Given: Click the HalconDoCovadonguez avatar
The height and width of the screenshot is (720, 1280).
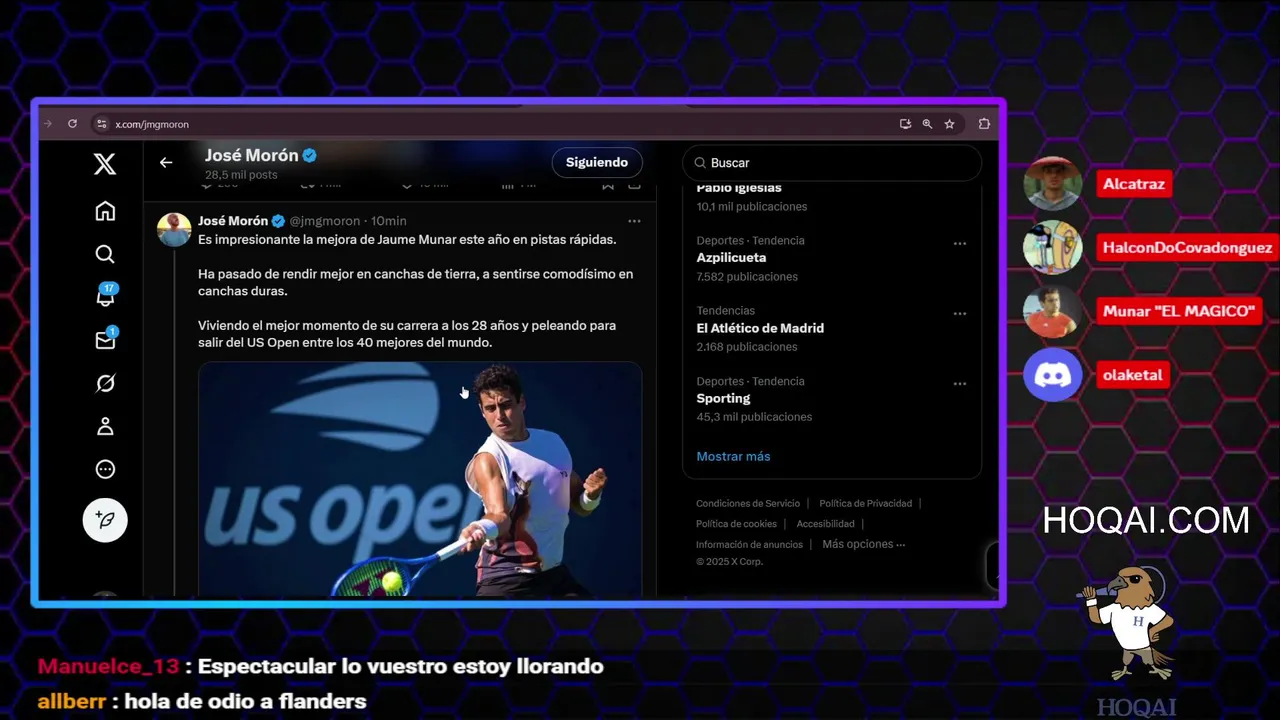Looking at the screenshot, I should [1053, 247].
